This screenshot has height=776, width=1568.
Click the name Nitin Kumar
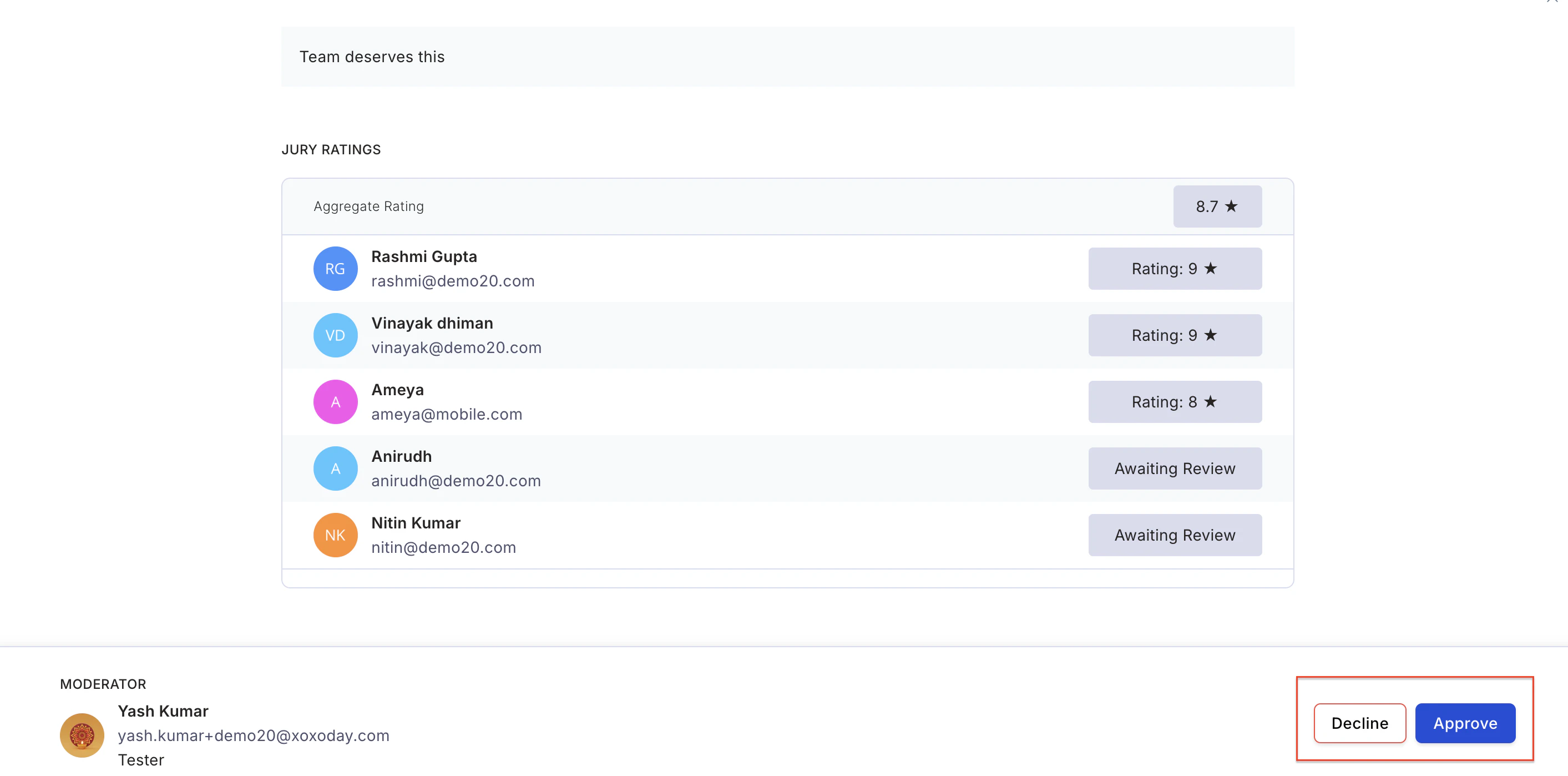coord(416,523)
